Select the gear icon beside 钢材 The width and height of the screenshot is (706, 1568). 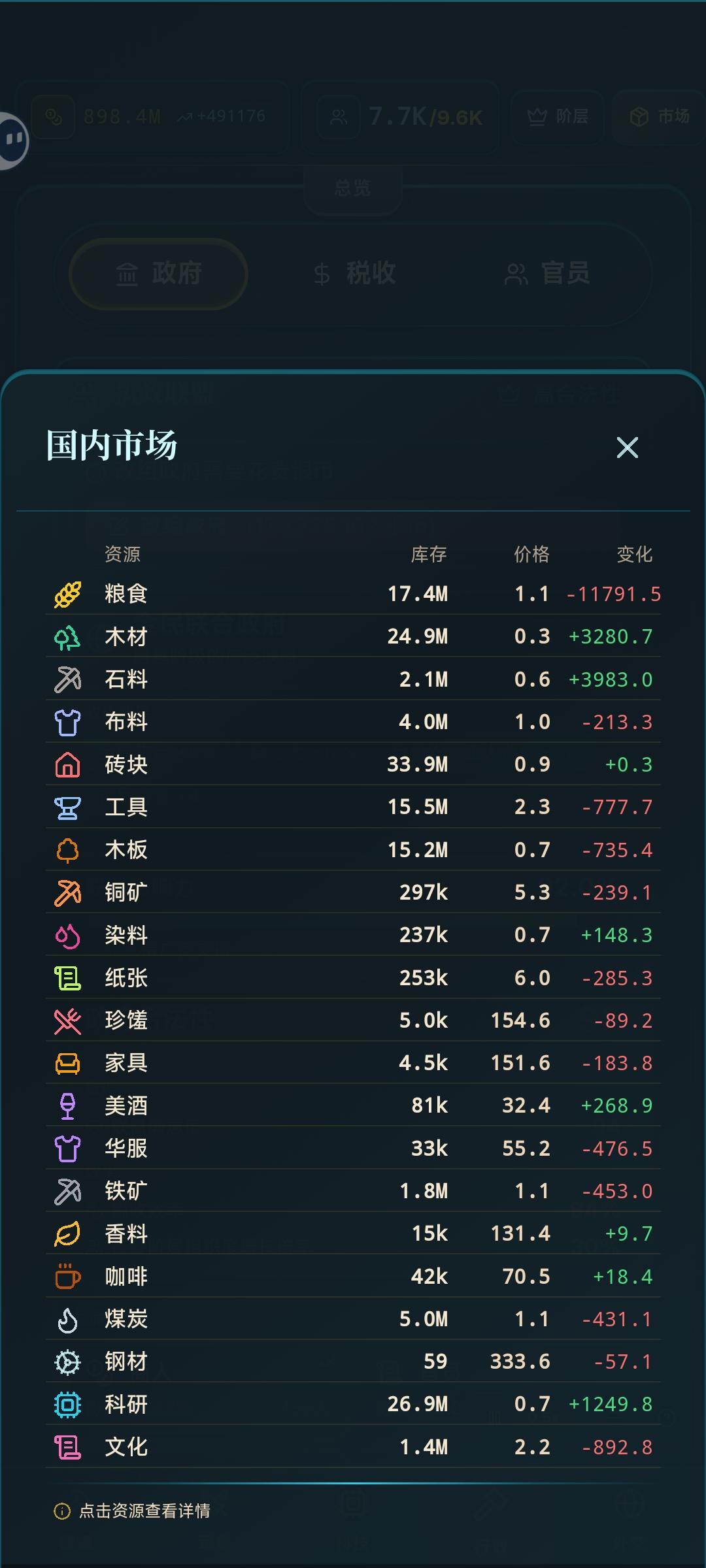click(x=67, y=1362)
